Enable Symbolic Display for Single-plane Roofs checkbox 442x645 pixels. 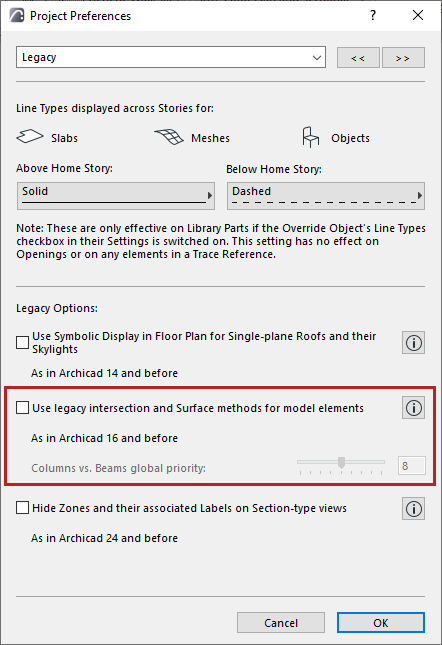point(22,342)
